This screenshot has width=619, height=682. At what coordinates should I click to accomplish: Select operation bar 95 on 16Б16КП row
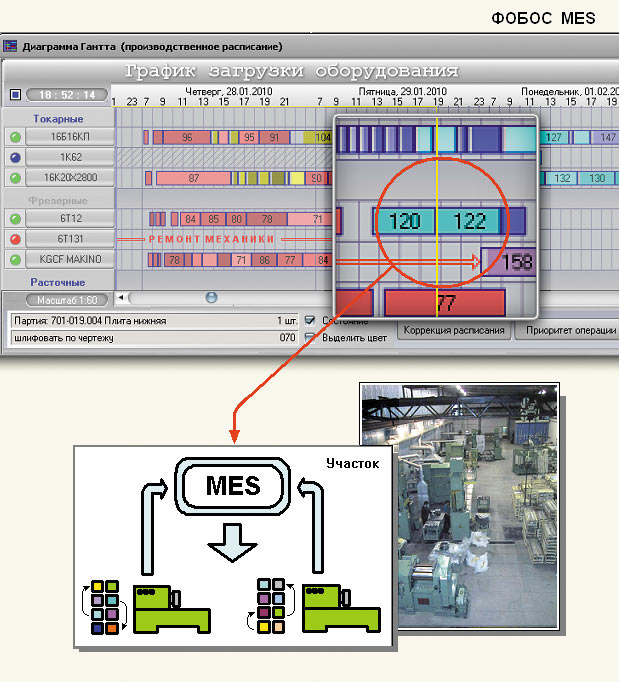click(249, 137)
